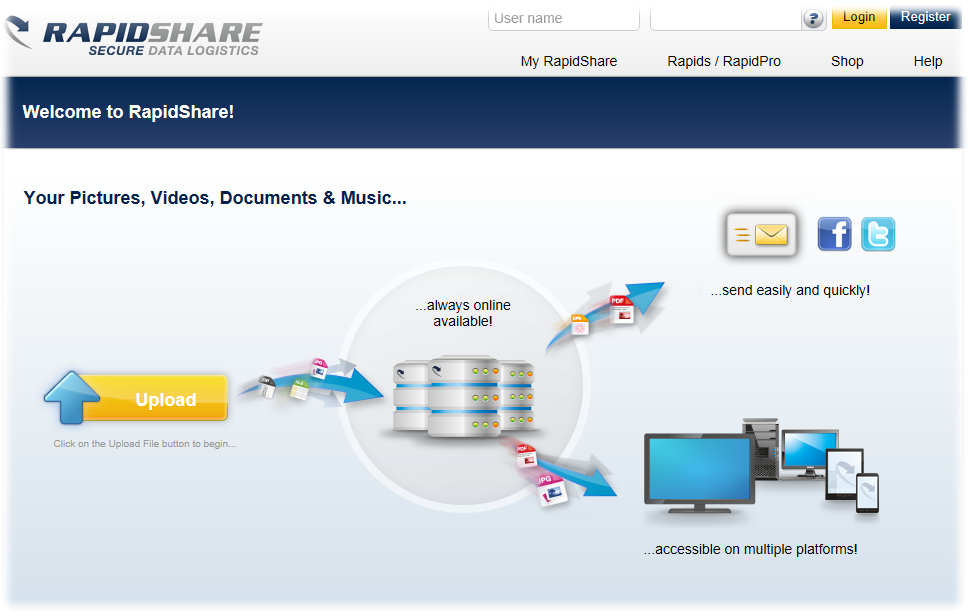Open the My RapidShare menu

pyautogui.click(x=569, y=61)
